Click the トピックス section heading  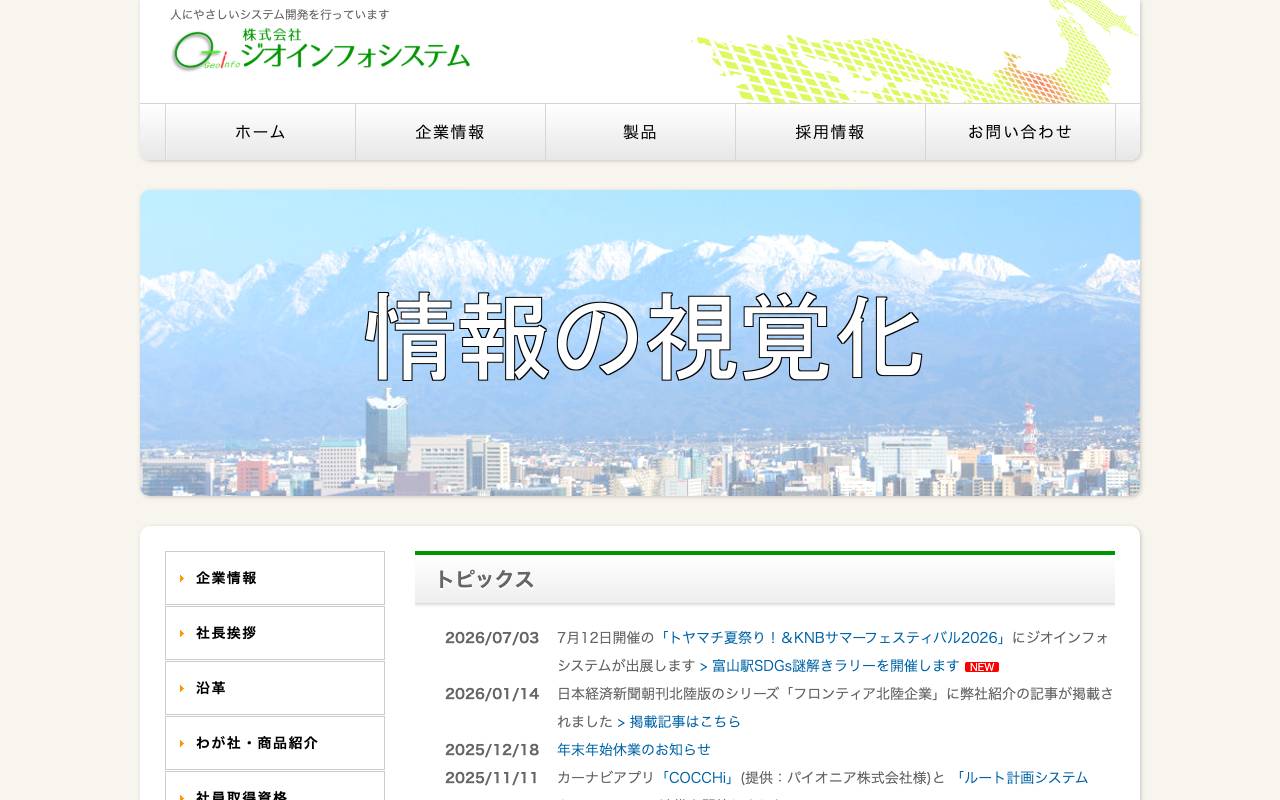point(765,579)
